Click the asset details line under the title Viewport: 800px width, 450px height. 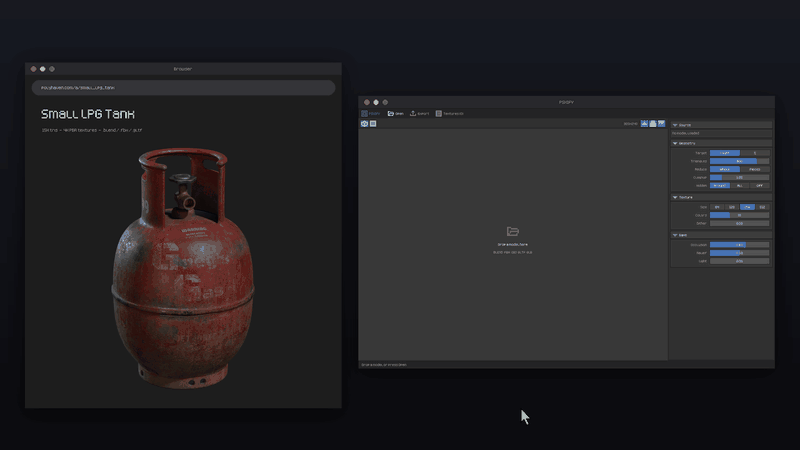coord(92,131)
